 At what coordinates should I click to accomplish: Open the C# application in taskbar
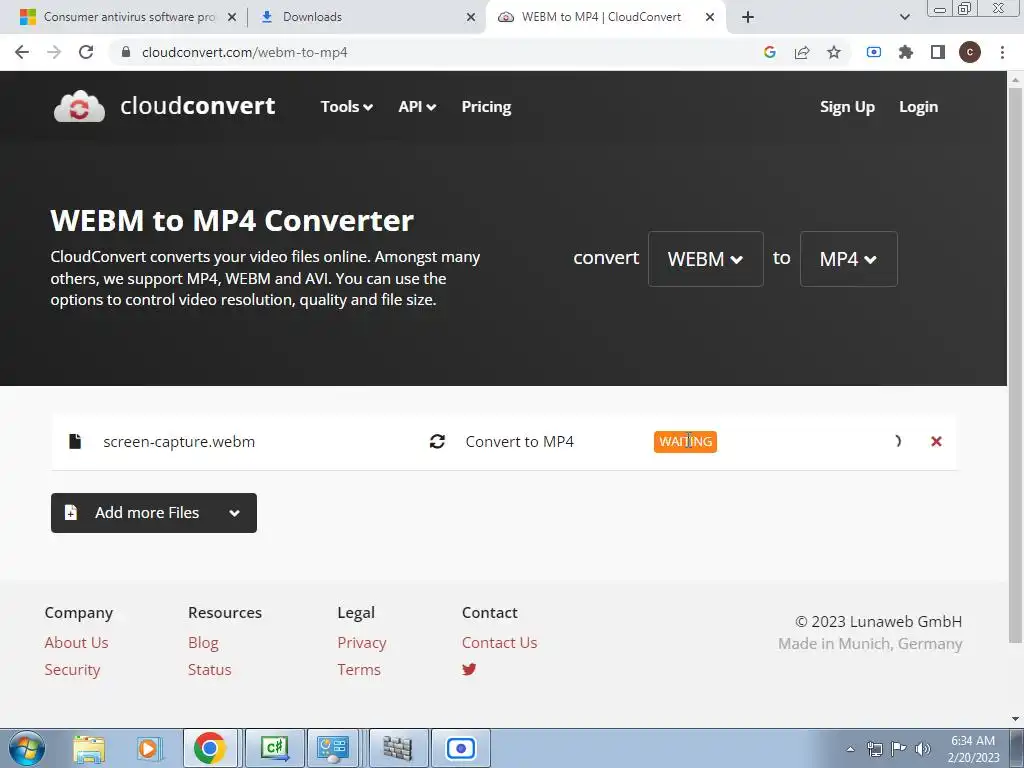(x=274, y=748)
